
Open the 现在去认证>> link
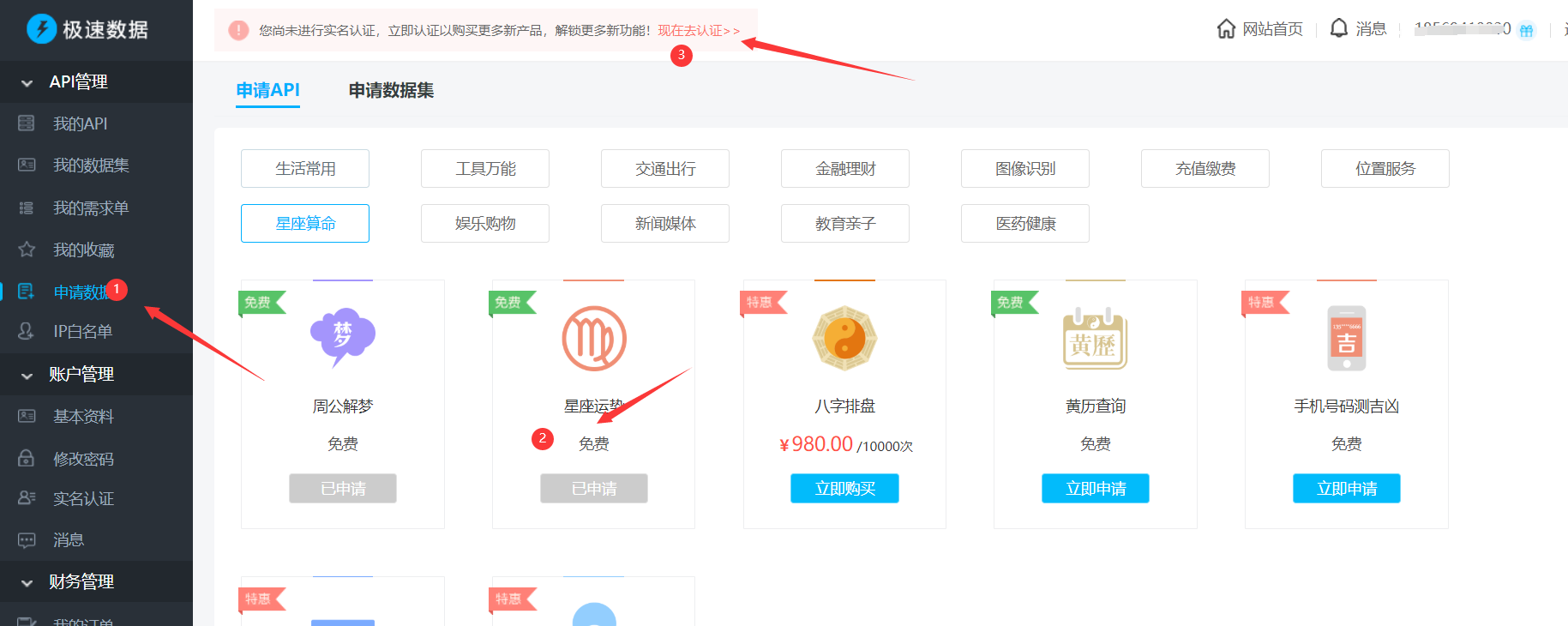[x=699, y=31]
